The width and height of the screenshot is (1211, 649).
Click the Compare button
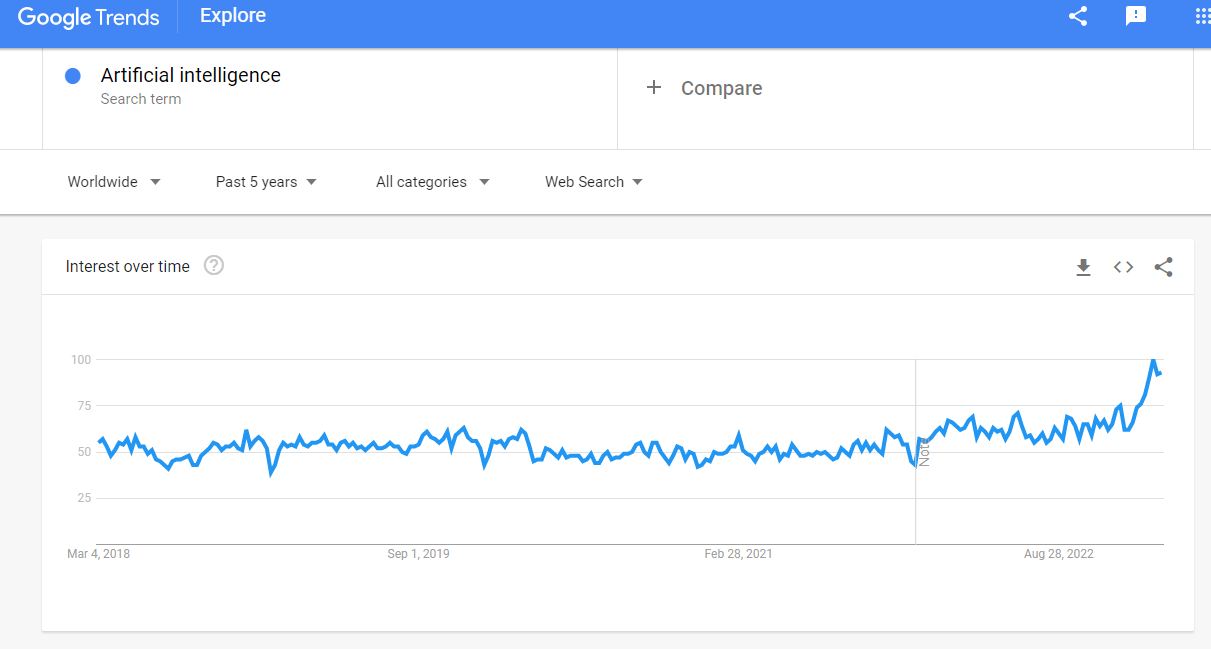coord(721,88)
